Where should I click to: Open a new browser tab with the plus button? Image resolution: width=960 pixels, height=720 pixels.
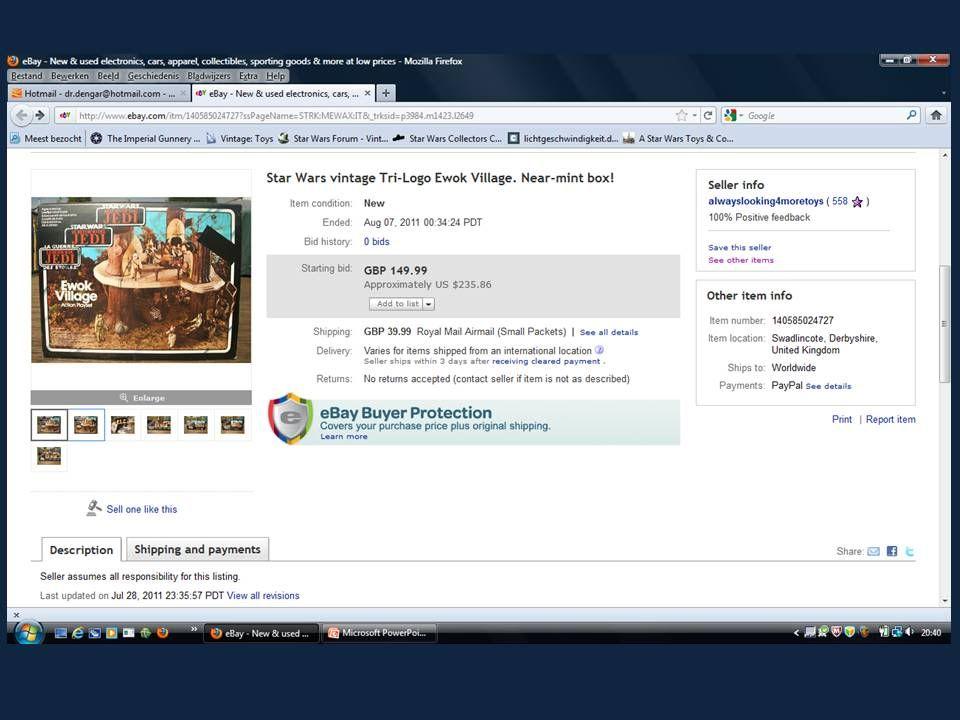(x=384, y=93)
